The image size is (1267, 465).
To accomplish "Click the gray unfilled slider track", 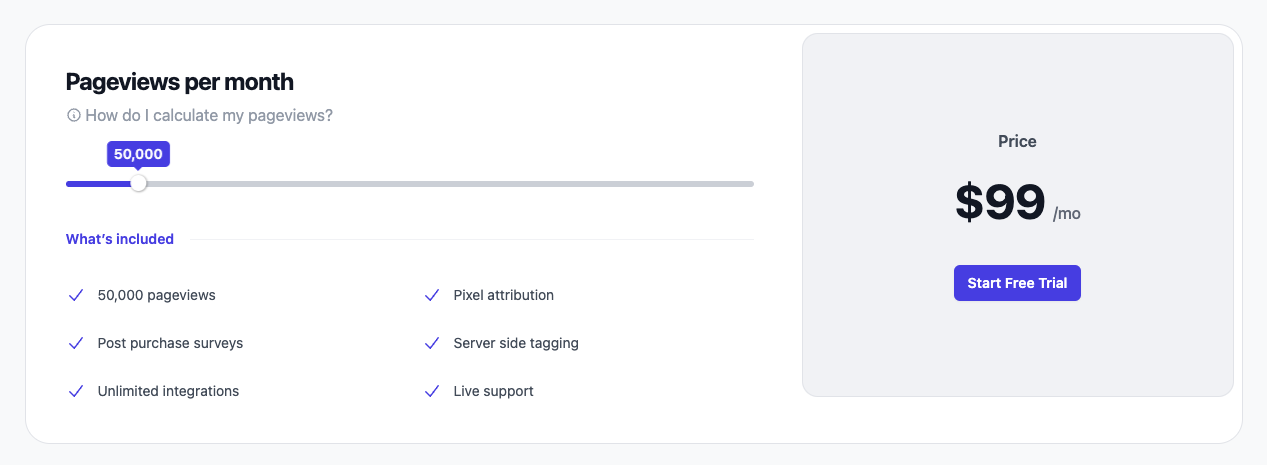I will (450, 184).
